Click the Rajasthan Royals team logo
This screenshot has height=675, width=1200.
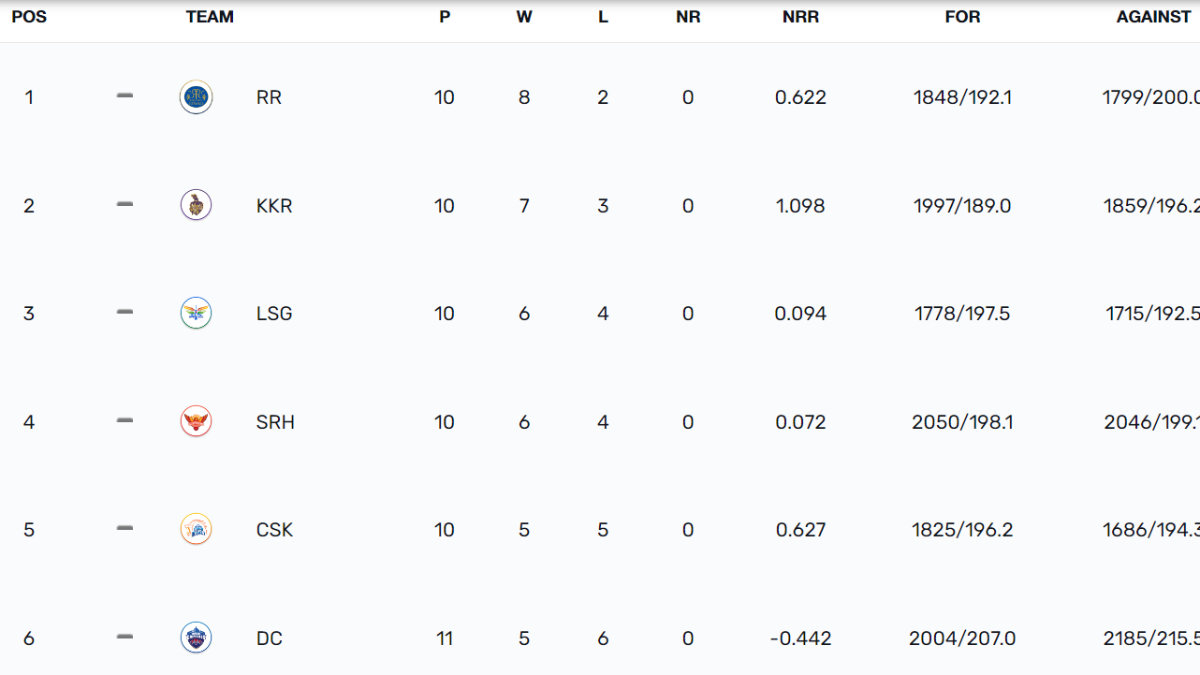point(196,97)
